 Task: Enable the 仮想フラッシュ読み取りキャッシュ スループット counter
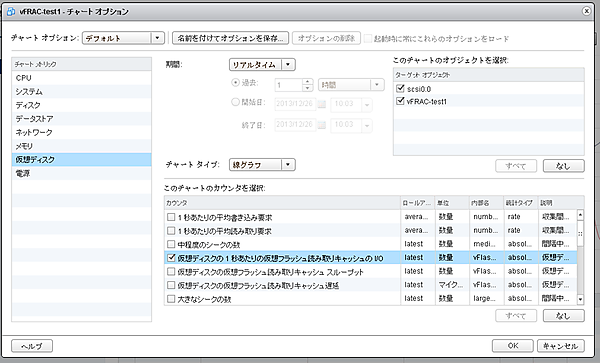(171, 272)
